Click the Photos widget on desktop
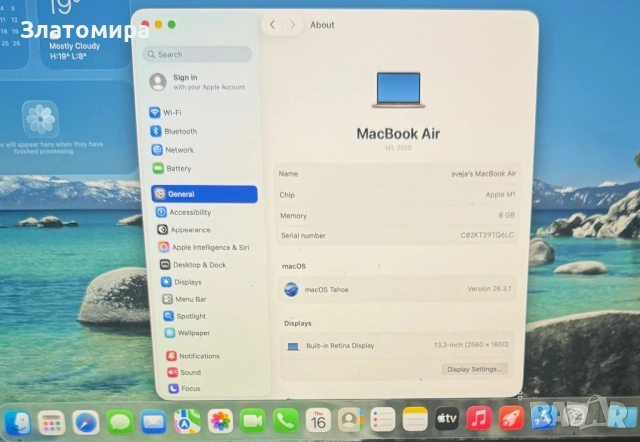The image size is (640, 442). tap(69, 127)
